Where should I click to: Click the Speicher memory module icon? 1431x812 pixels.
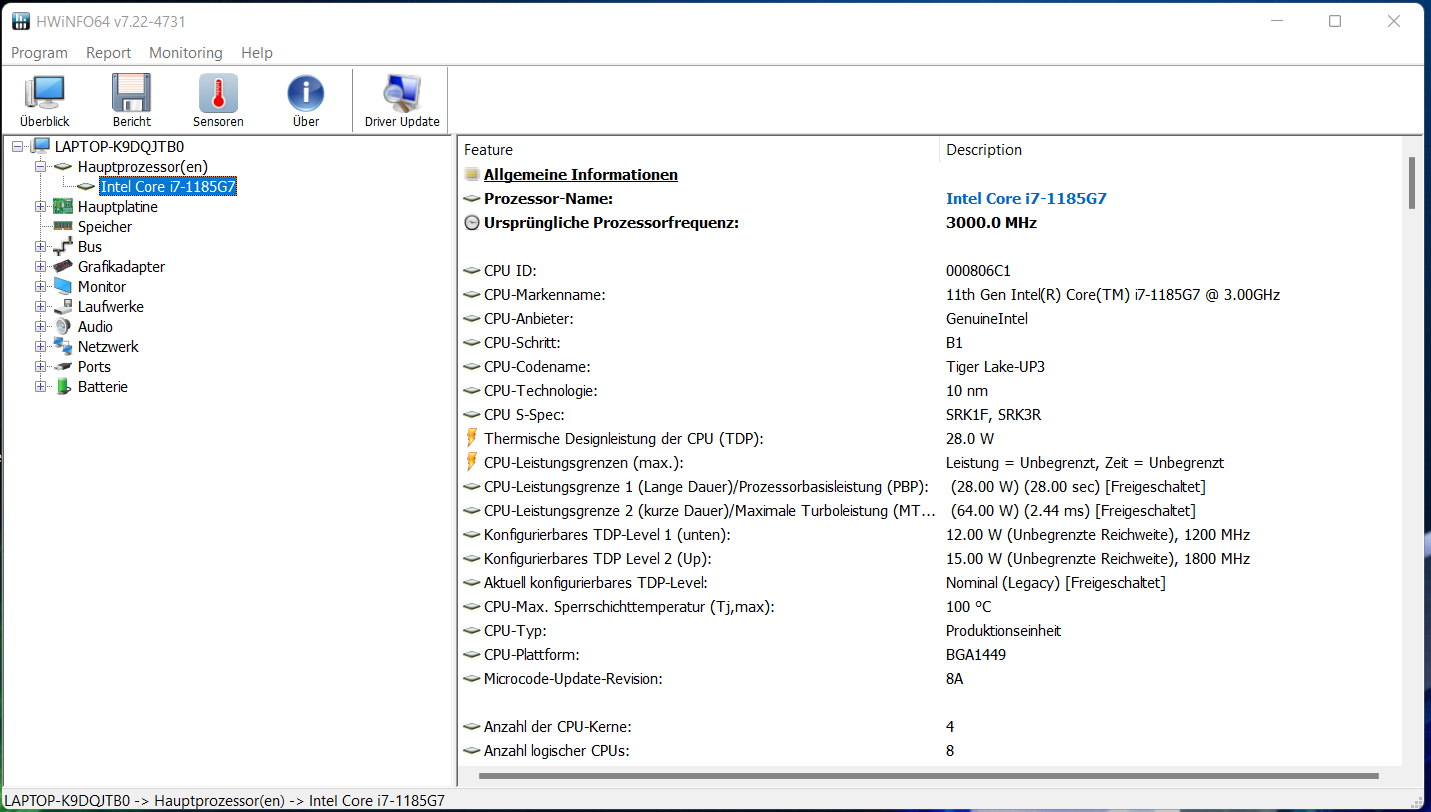click(x=63, y=227)
